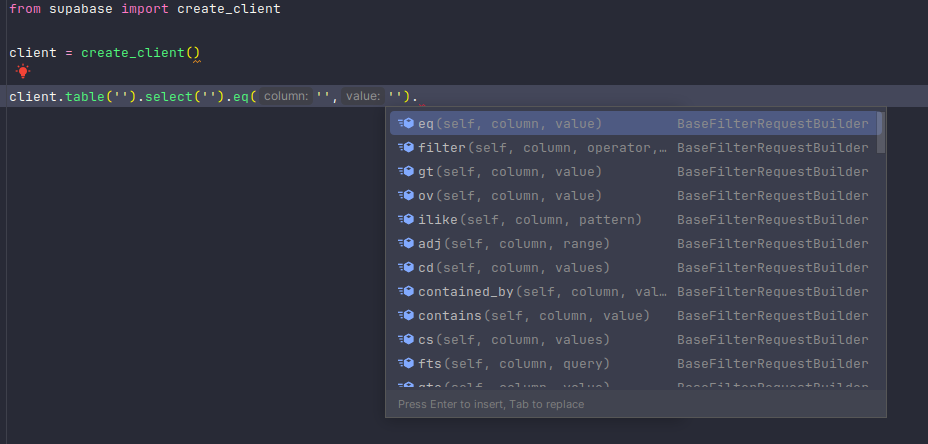Select the eq method suggestion
This screenshot has height=444, width=928.
tap(633, 124)
